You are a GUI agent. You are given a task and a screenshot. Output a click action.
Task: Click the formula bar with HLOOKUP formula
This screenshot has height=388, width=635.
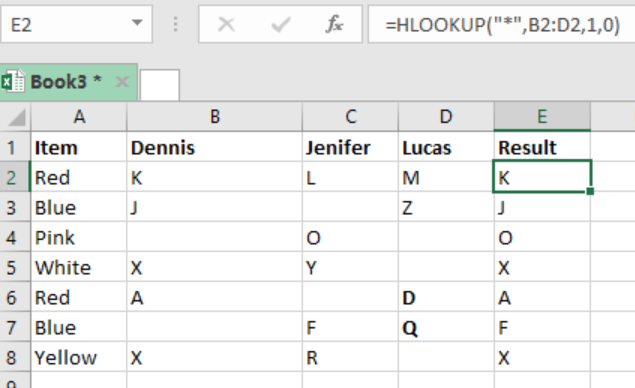click(501, 24)
